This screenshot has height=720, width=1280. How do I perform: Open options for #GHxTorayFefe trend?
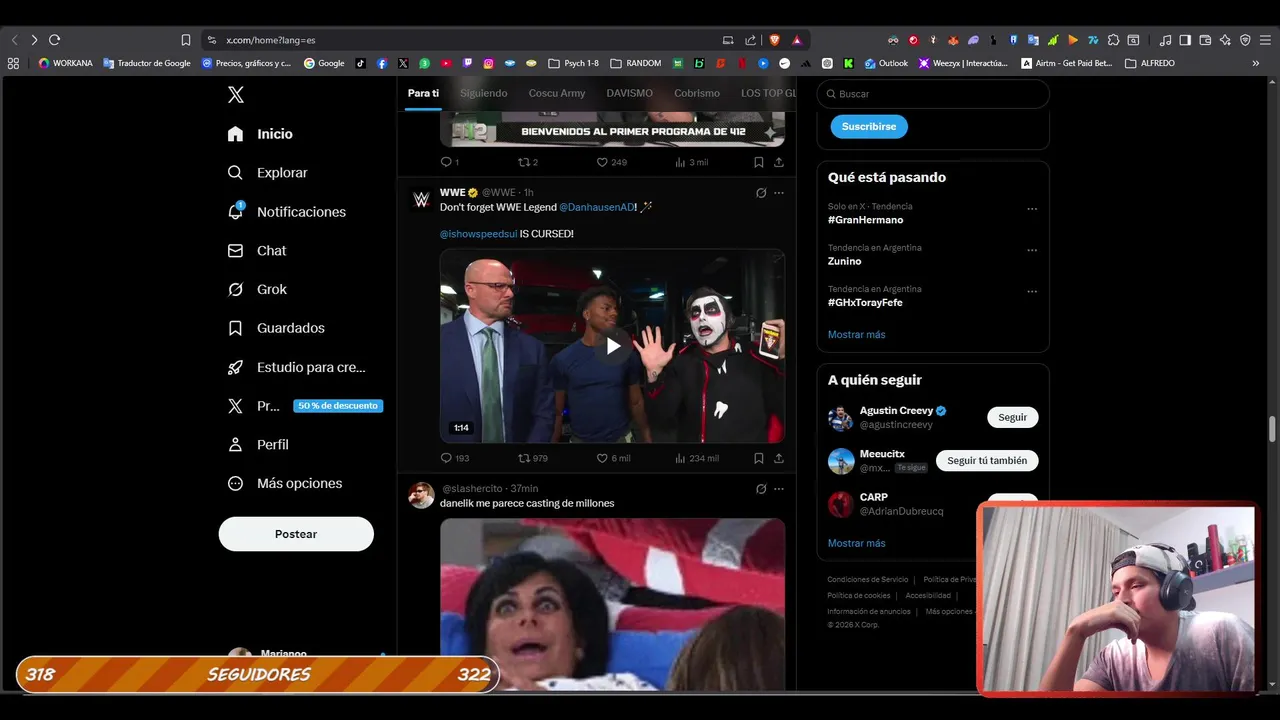click(1032, 292)
